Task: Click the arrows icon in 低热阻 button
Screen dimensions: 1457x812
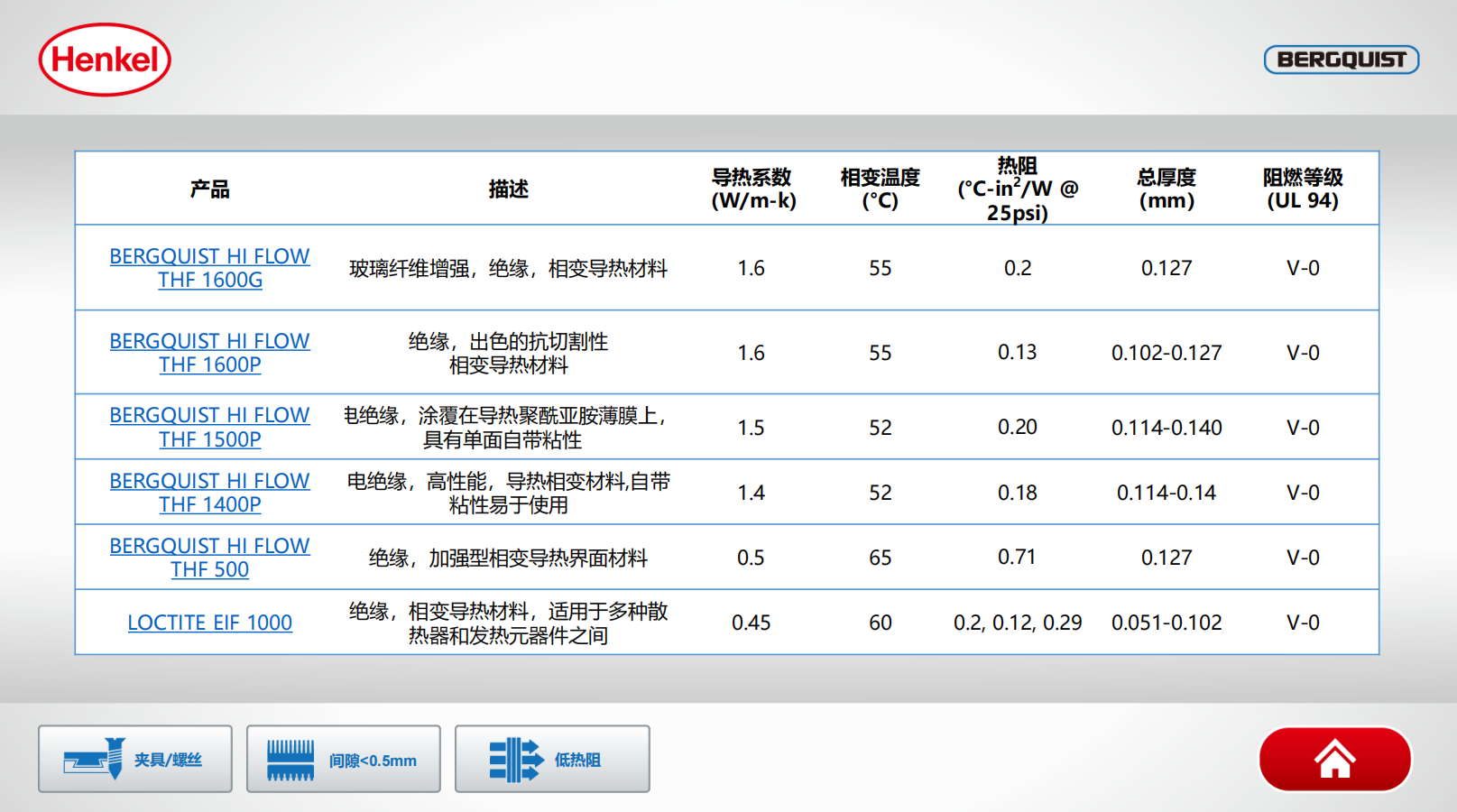Action: pyautogui.click(x=516, y=760)
